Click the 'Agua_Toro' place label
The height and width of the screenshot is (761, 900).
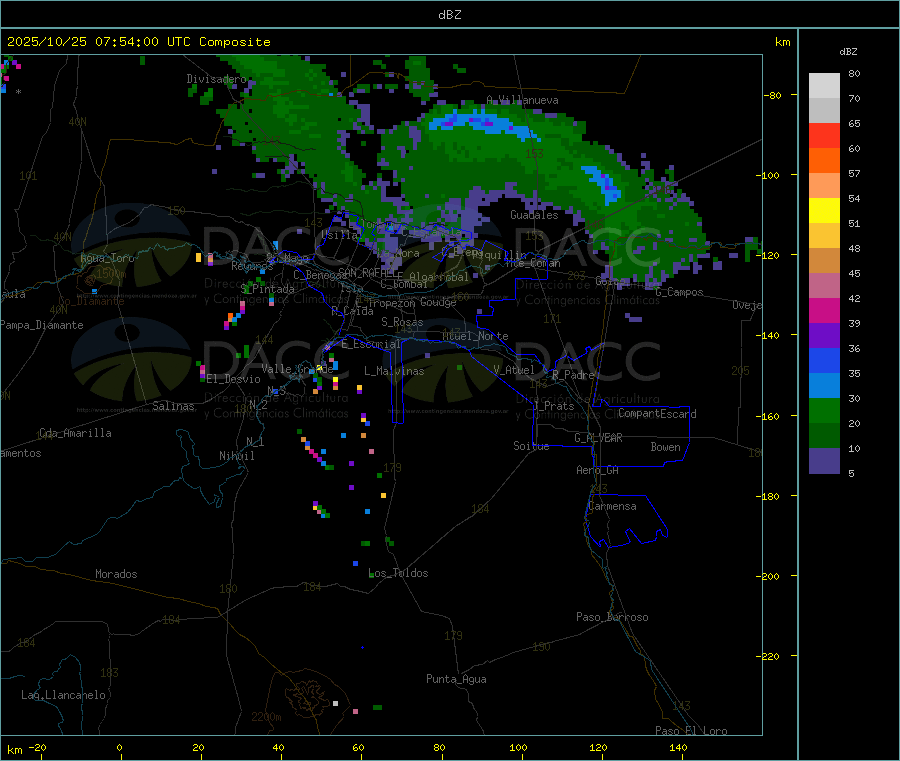107,258
